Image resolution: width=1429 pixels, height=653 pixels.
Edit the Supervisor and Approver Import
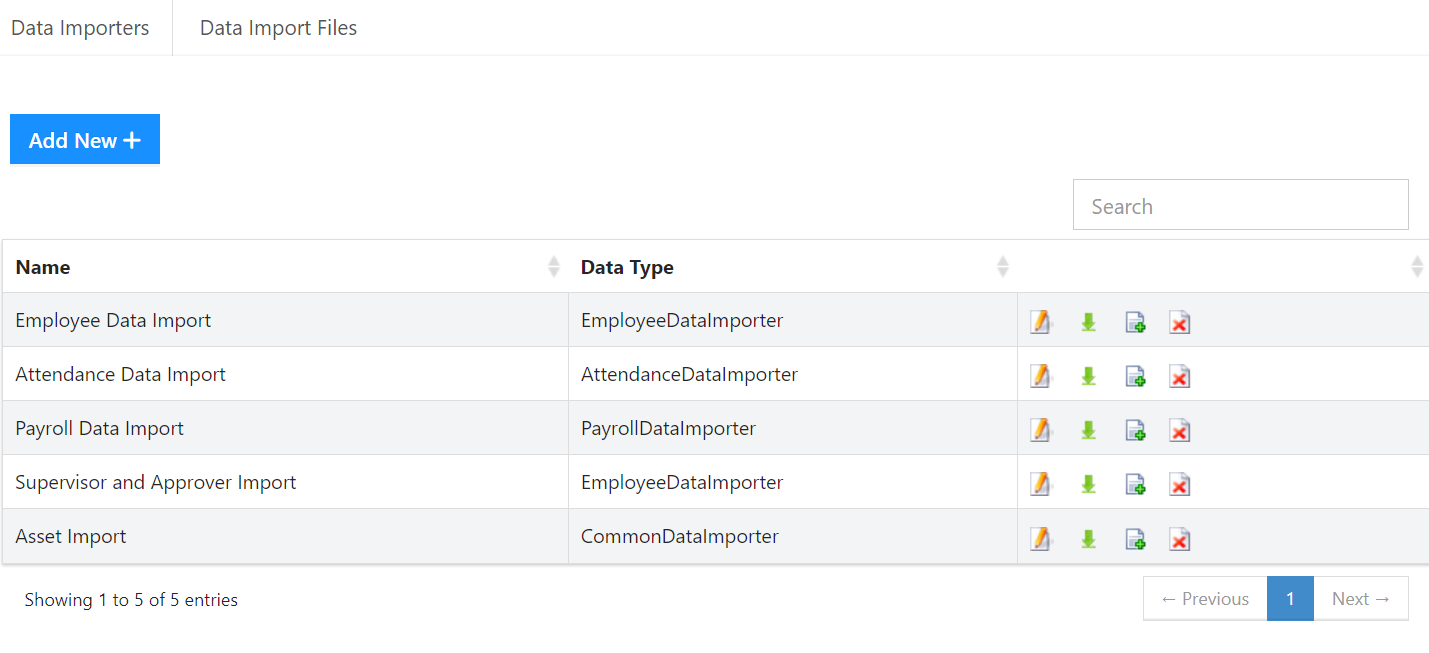click(1041, 483)
